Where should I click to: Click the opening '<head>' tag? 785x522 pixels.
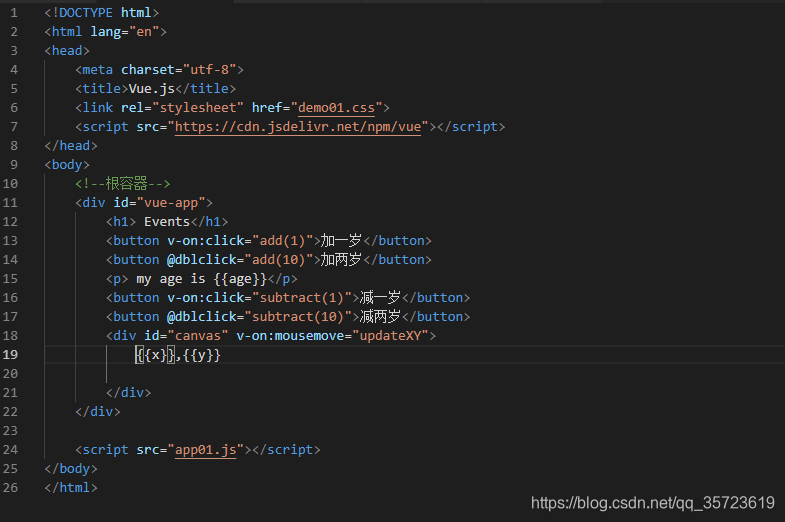67,51
